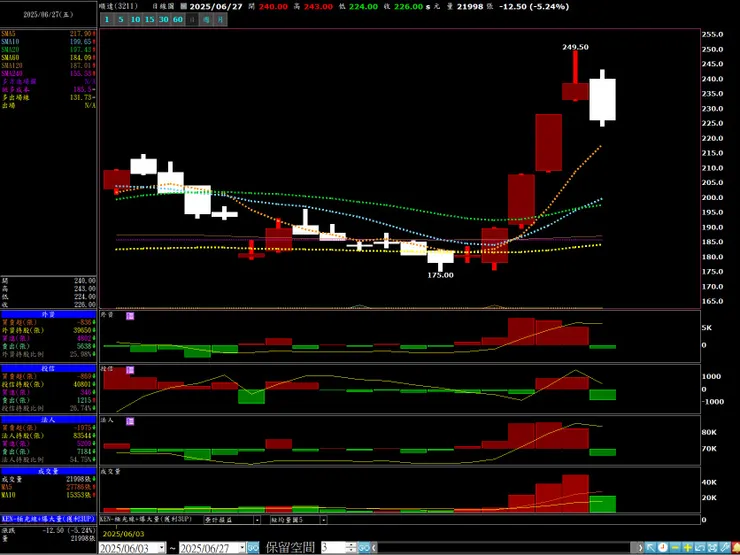The image size is (740, 555).
Task: Select the 10-minute timeframe button
Action: coord(135,19)
